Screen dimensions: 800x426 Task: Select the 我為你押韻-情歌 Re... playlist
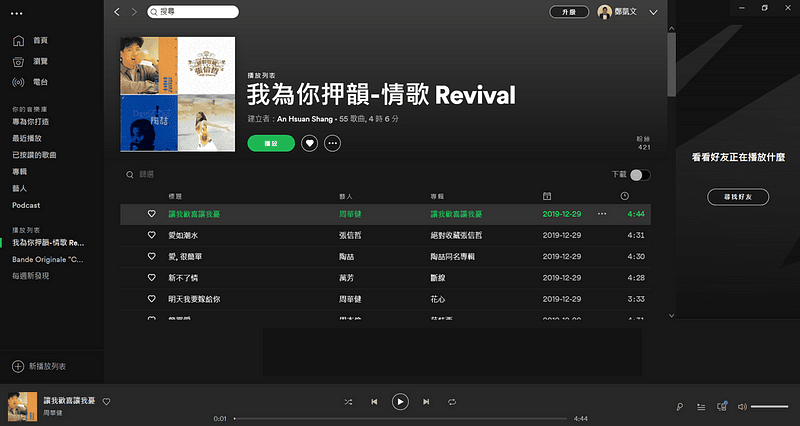point(48,243)
